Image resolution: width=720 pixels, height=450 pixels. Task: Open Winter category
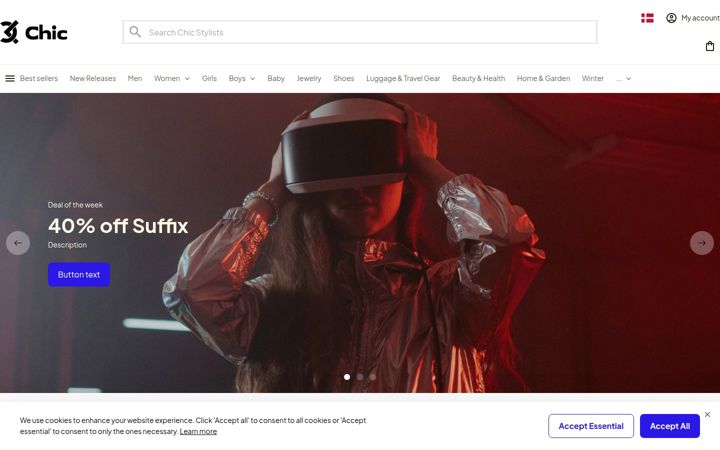(x=593, y=79)
